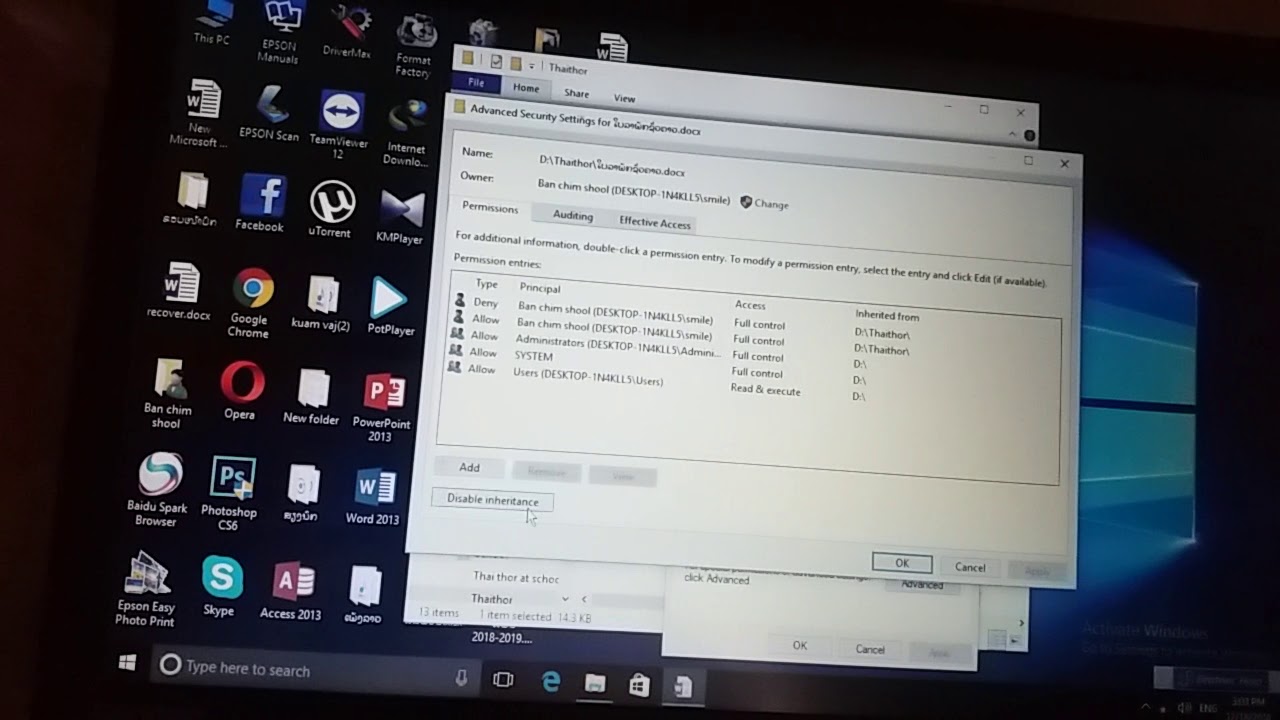Open Task View on the taskbar
Viewport: 1280px width, 720px height.
click(x=503, y=680)
